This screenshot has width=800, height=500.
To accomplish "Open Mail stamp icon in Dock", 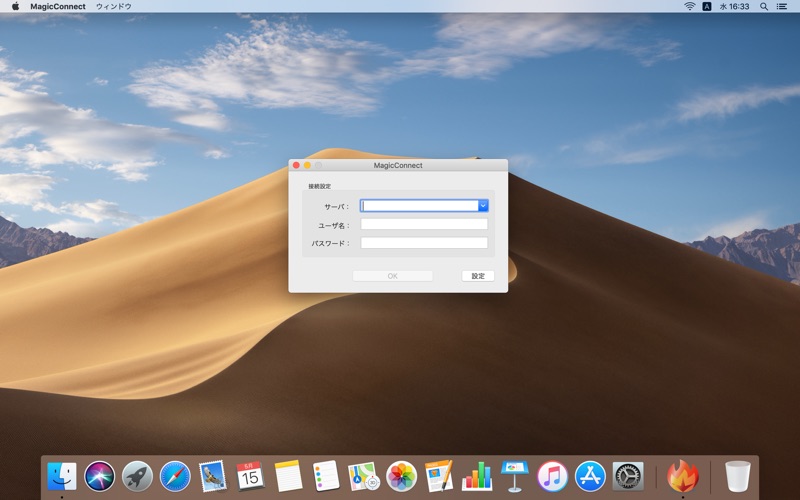I will 213,476.
